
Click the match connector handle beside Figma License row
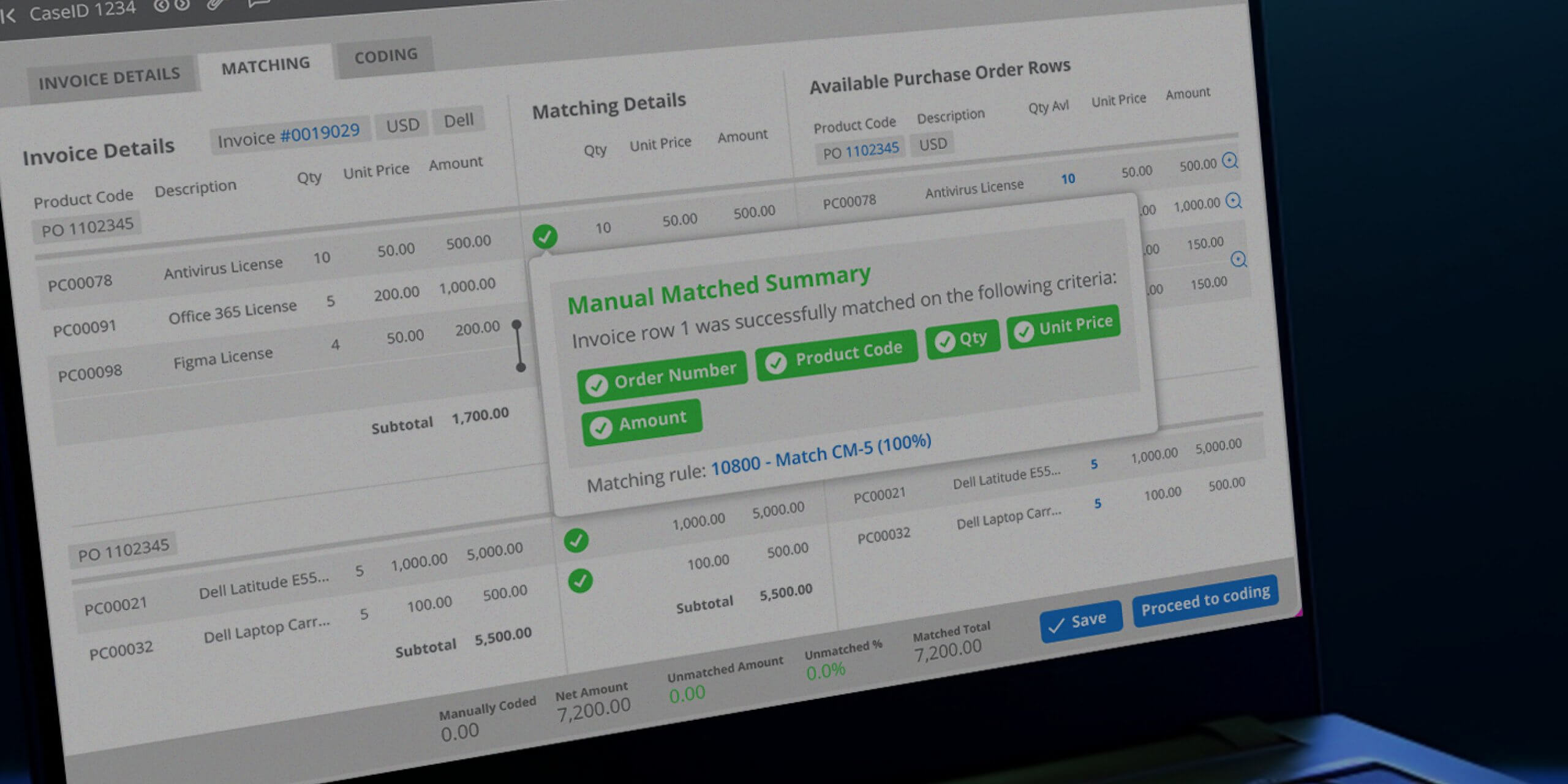pos(519,346)
